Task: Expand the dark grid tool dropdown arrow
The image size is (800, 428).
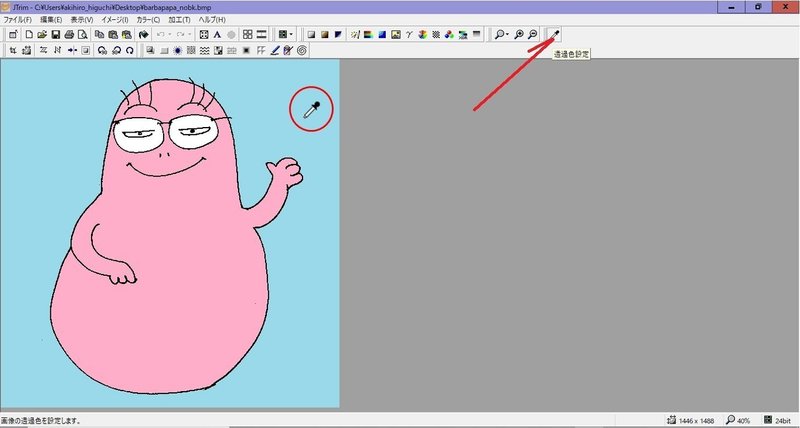Action: [291, 35]
